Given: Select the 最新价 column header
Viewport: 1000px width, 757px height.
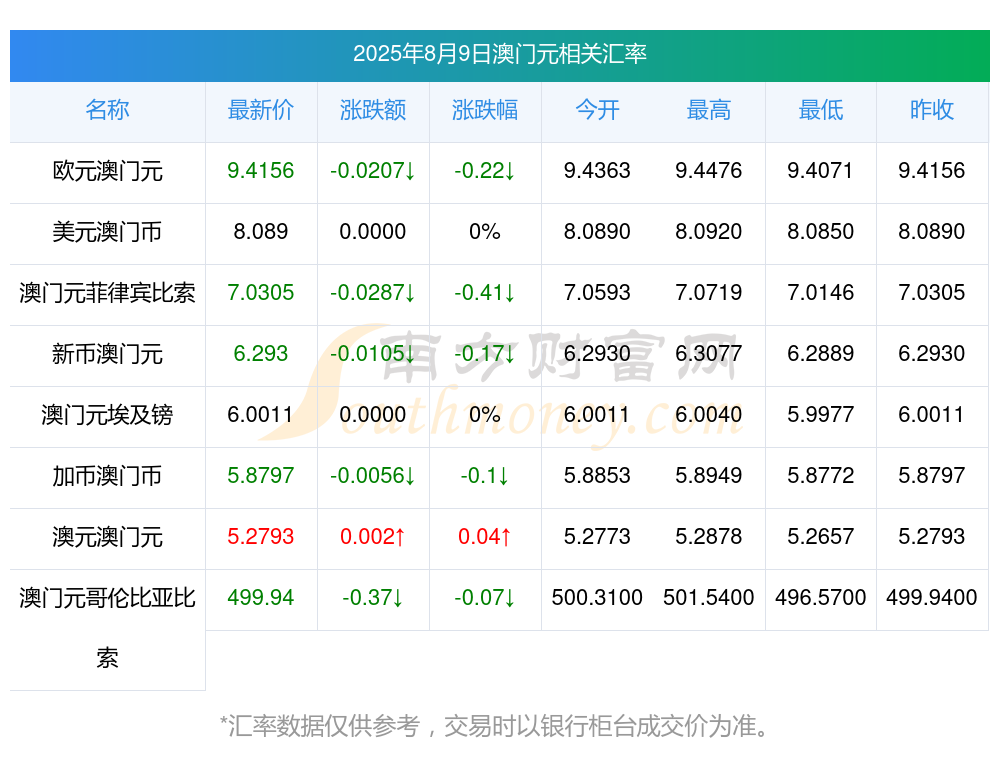Looking at the screenshot, I should [x=260, y=110].
